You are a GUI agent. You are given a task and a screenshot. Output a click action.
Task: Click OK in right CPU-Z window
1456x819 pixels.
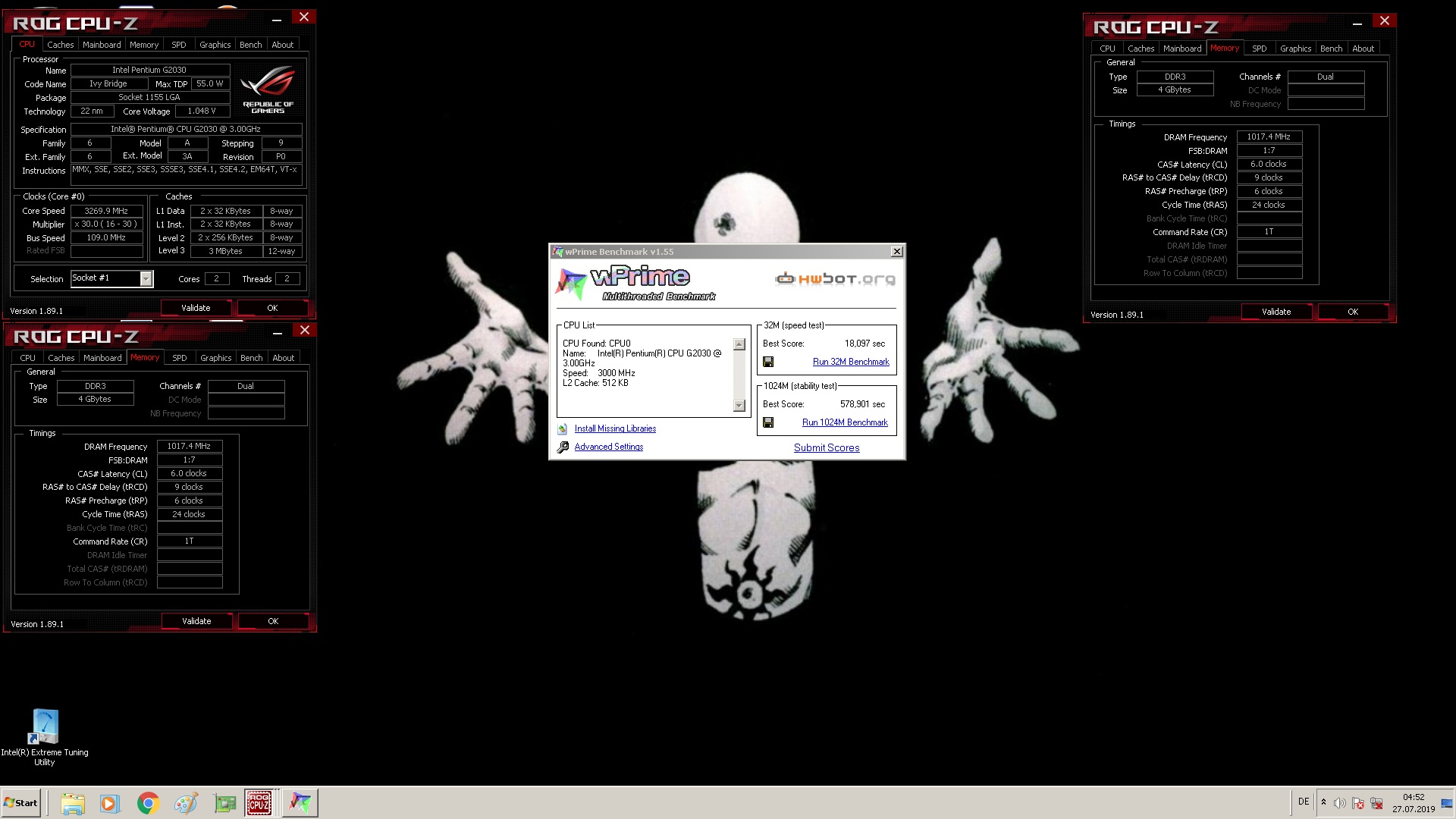click(x=1353, y=312)
